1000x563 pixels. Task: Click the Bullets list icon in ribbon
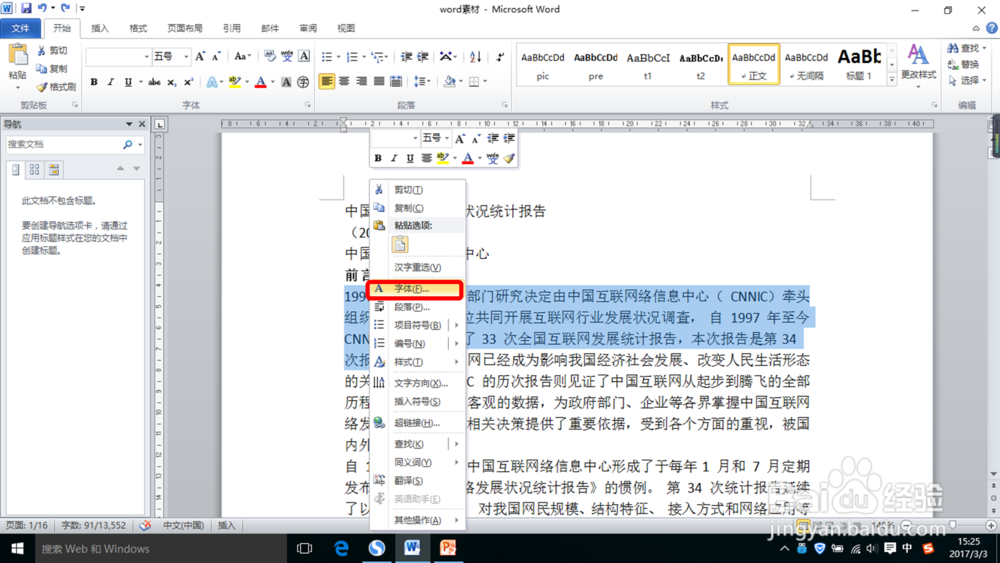tap(327, 57)
